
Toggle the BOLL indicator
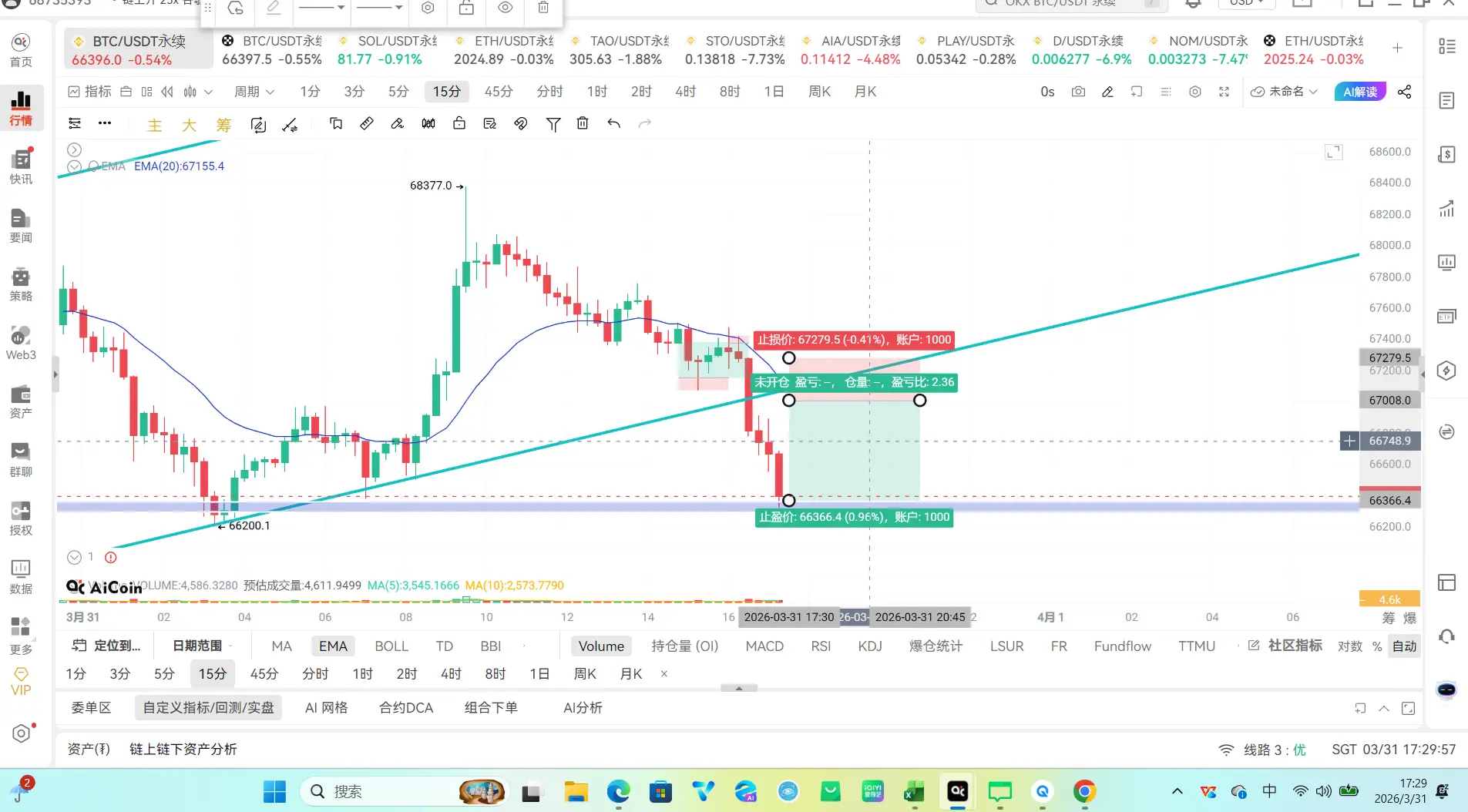tap(391, 646)
